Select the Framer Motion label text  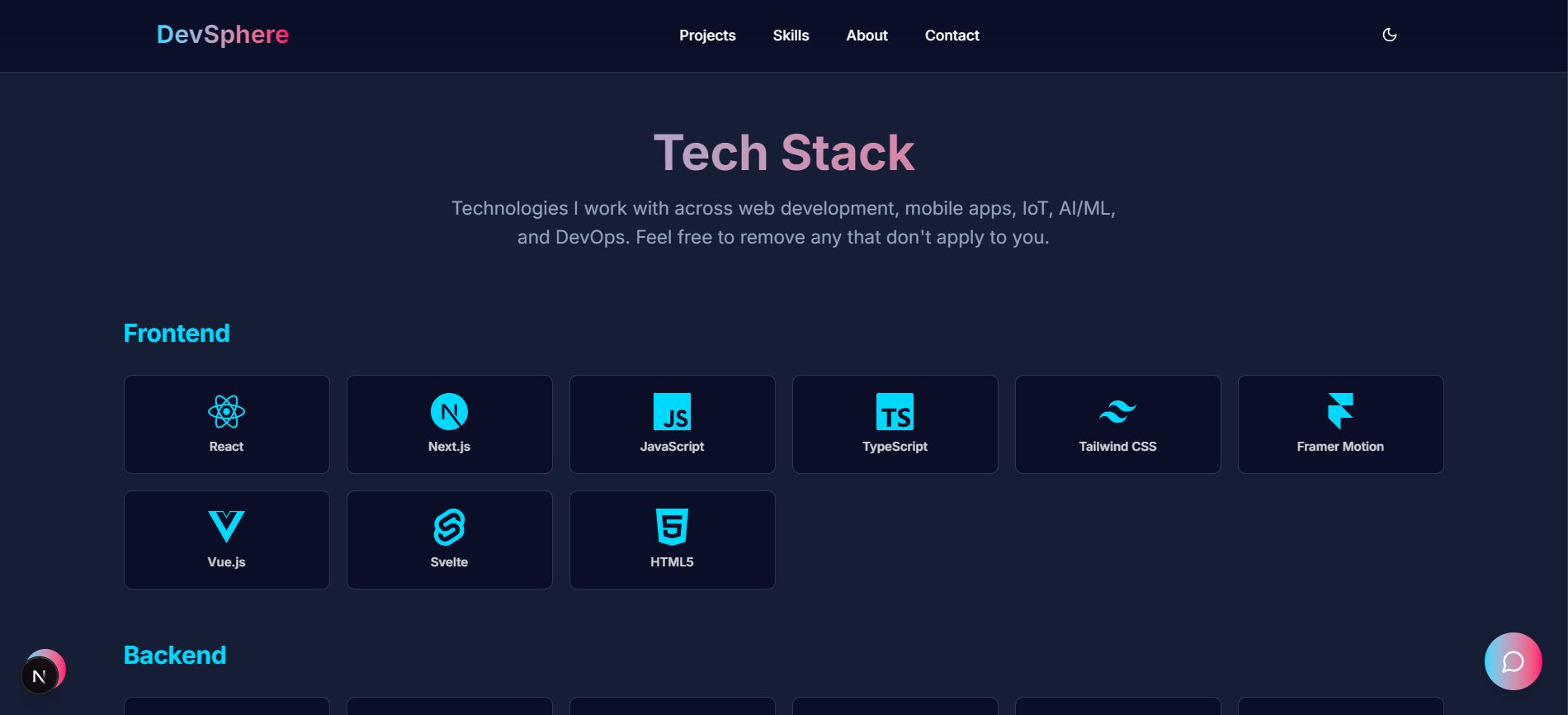coord(1340,447)
